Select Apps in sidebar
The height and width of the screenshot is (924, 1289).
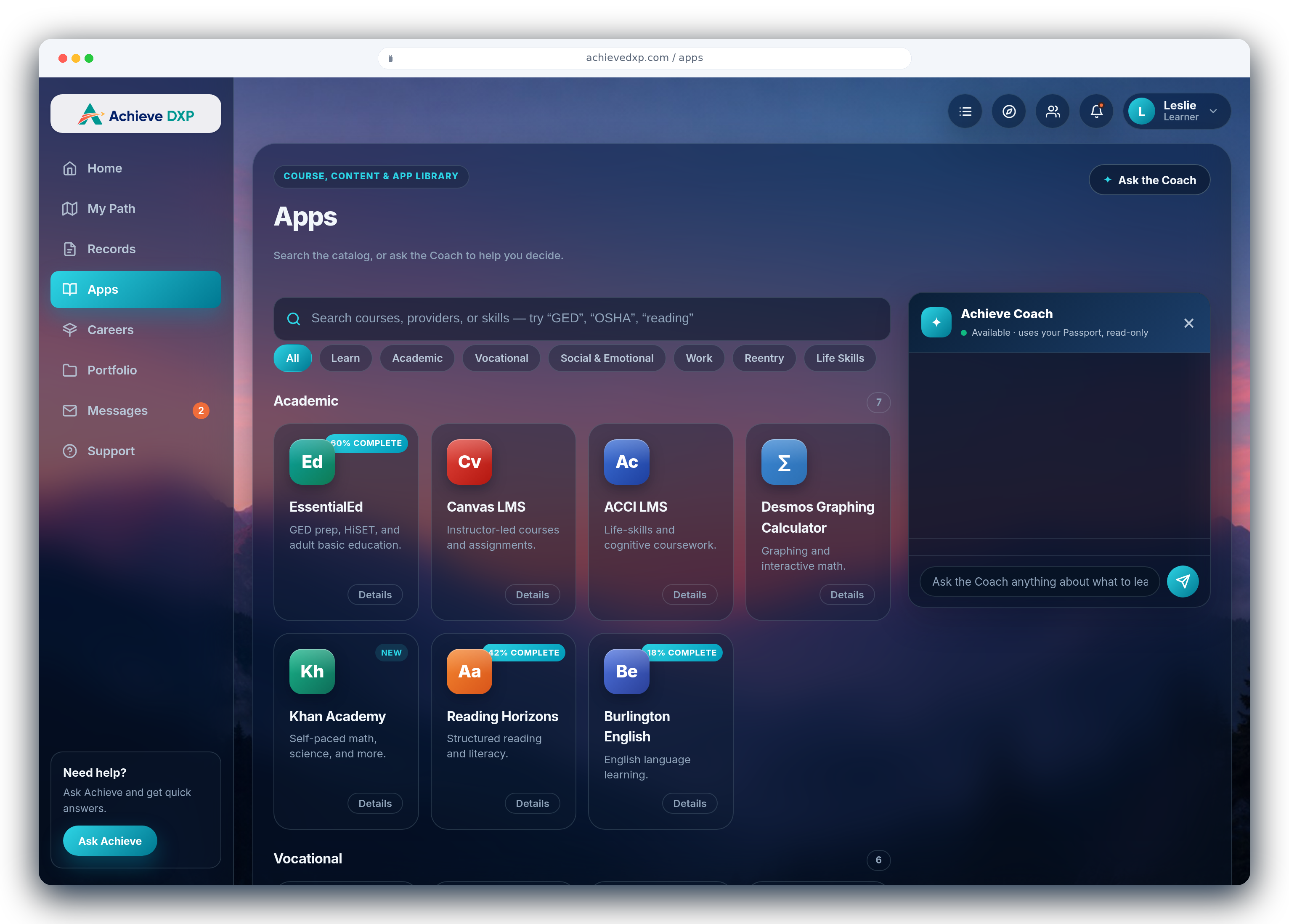pos(136,289)
